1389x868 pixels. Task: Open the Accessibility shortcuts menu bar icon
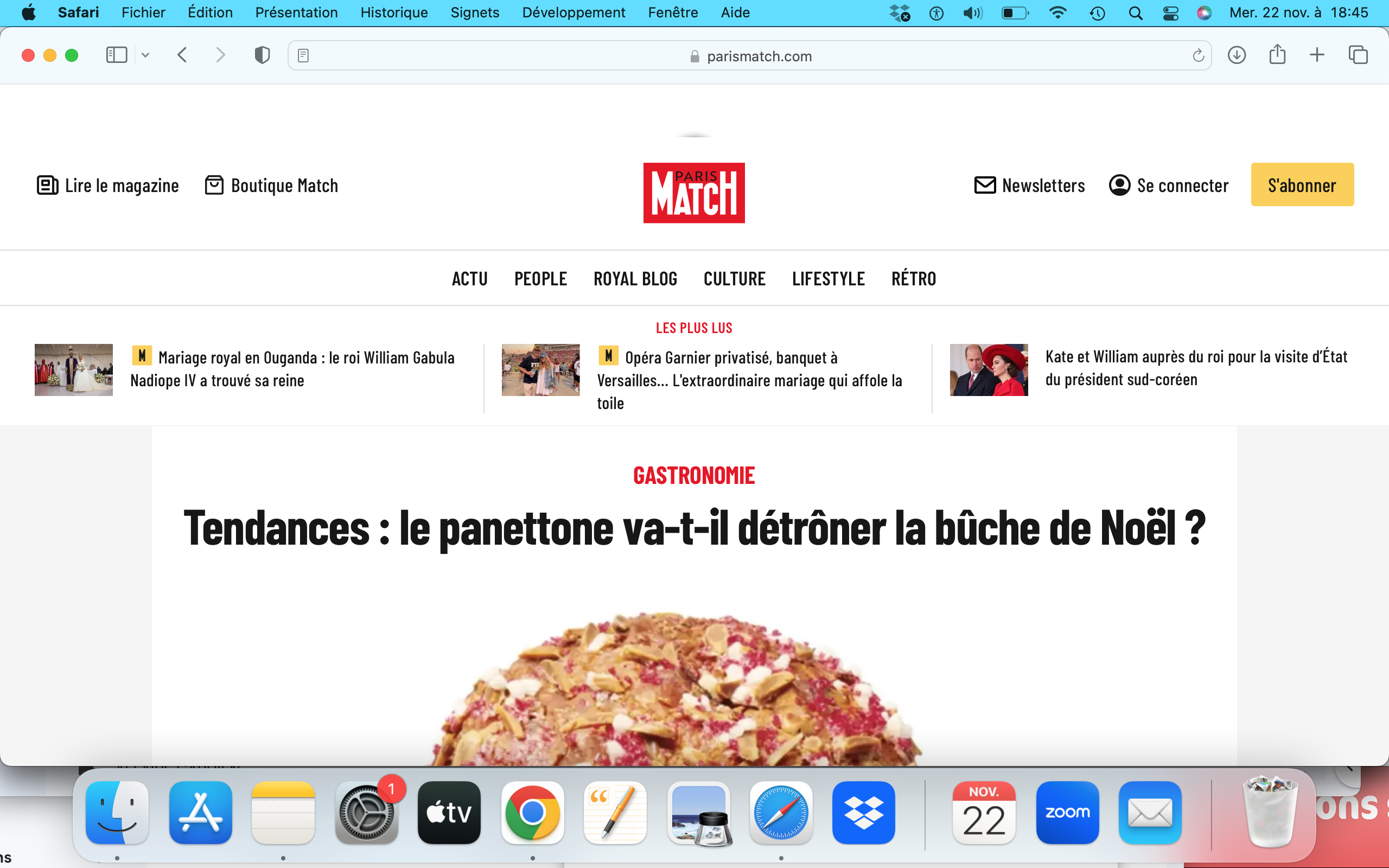pos(936,12)
